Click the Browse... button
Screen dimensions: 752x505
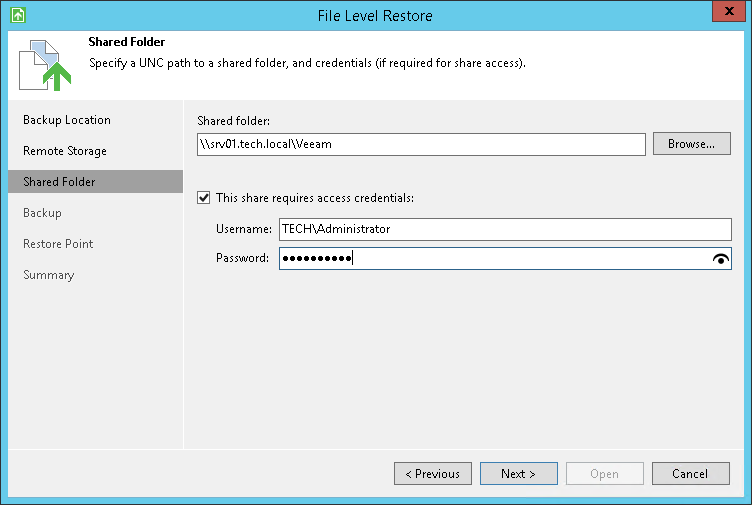tap(691, 144)
